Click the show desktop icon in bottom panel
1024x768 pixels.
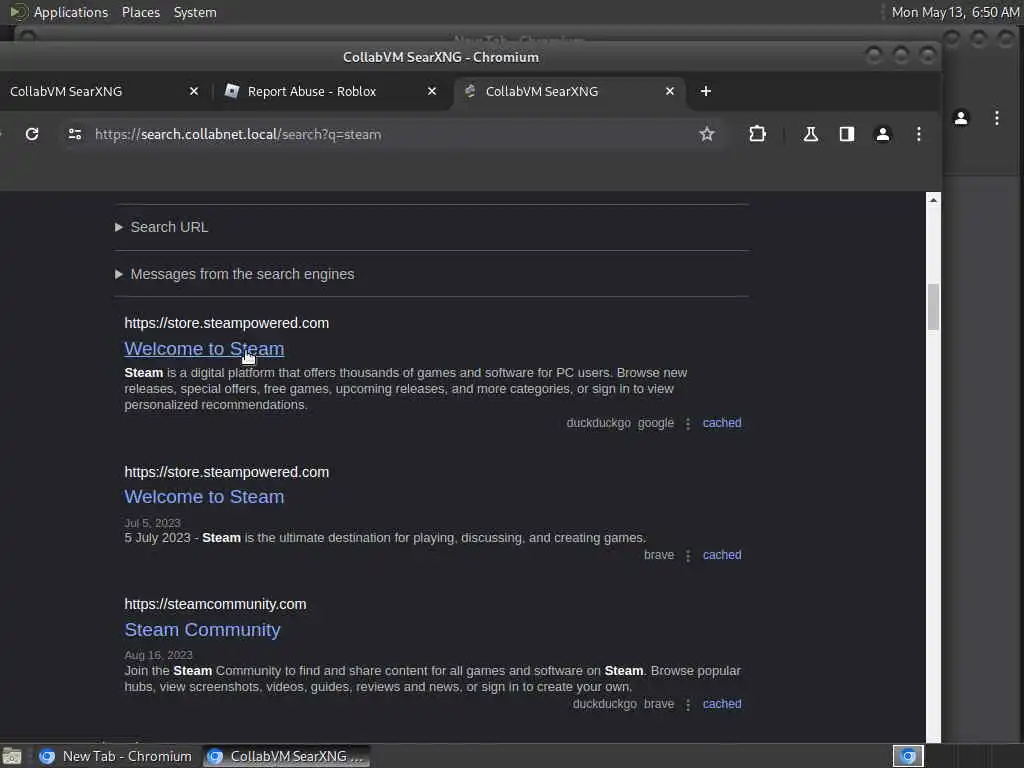coord(12,756)
